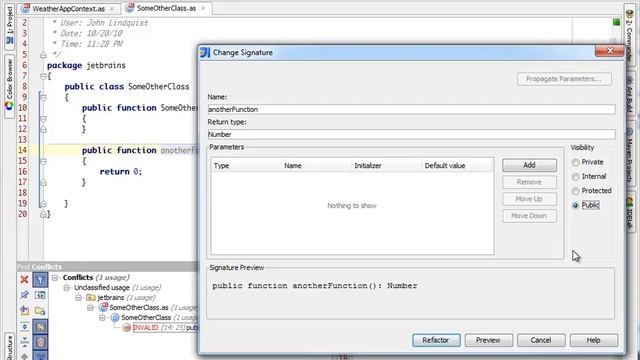Click the expand all icon in Find panel
This screenshot has width=640, height=360.
click(24, 327)
